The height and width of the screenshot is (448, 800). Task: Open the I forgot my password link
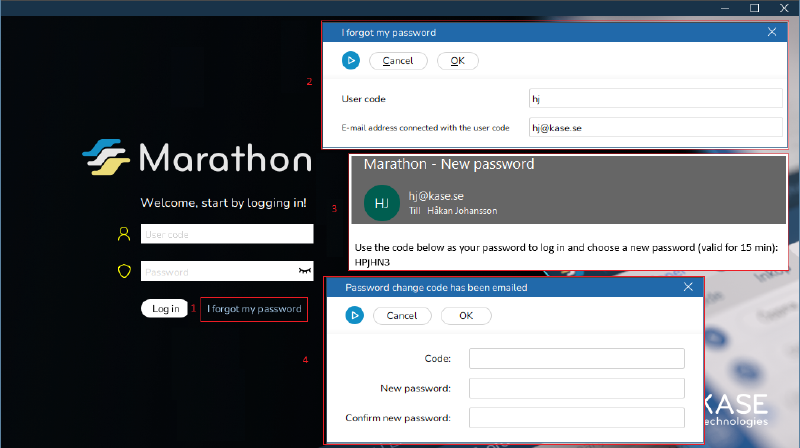pos(254,309)
